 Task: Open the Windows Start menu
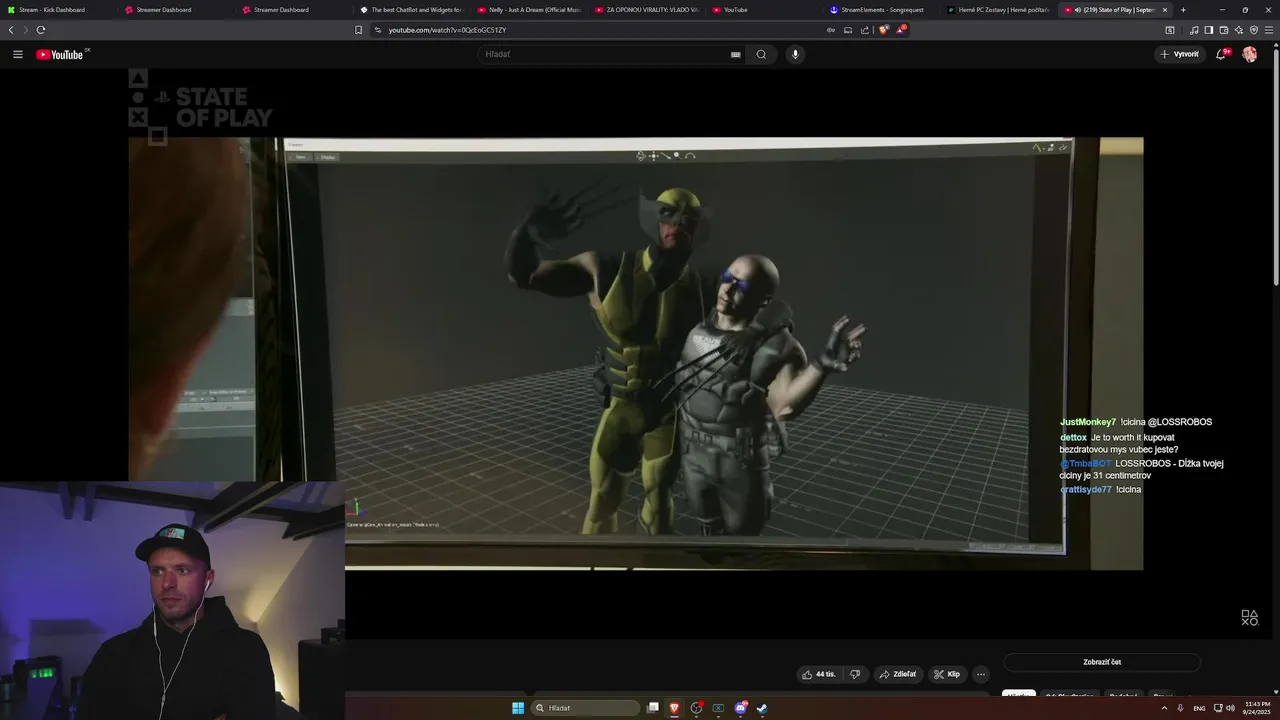(x=518, y=708)
